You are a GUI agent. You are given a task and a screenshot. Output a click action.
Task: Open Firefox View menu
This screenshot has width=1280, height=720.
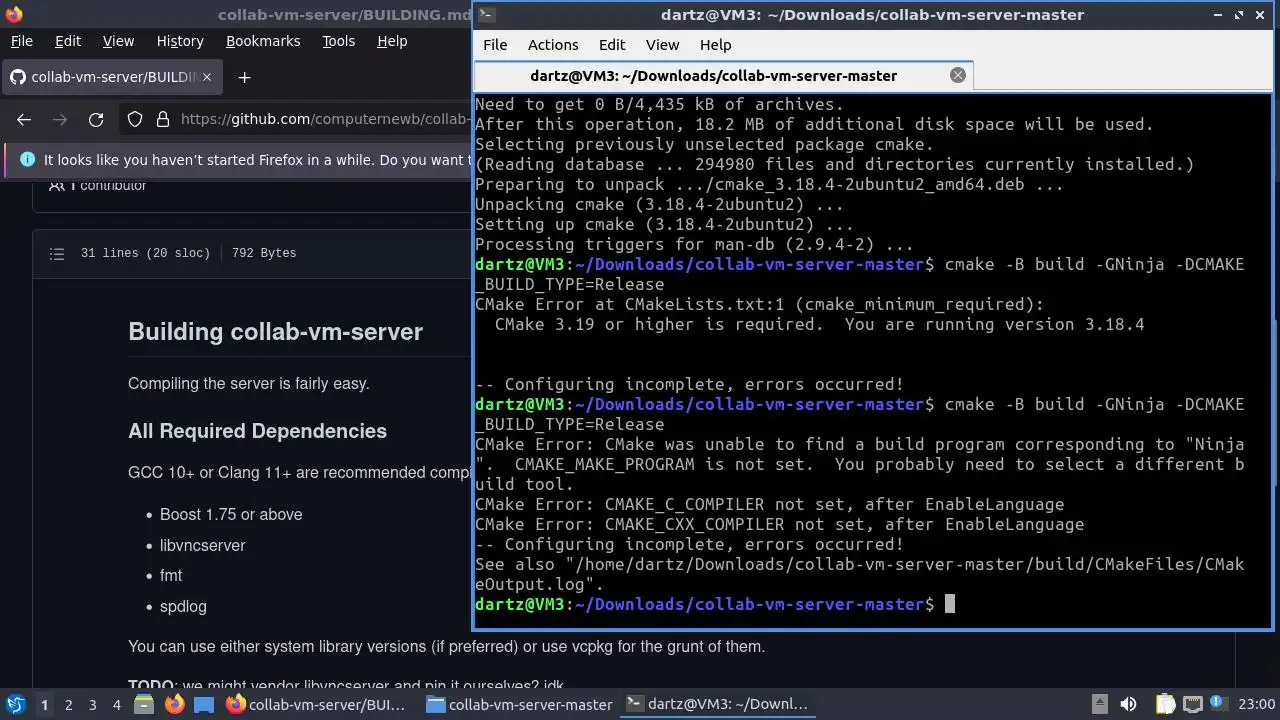click(118, 41)
